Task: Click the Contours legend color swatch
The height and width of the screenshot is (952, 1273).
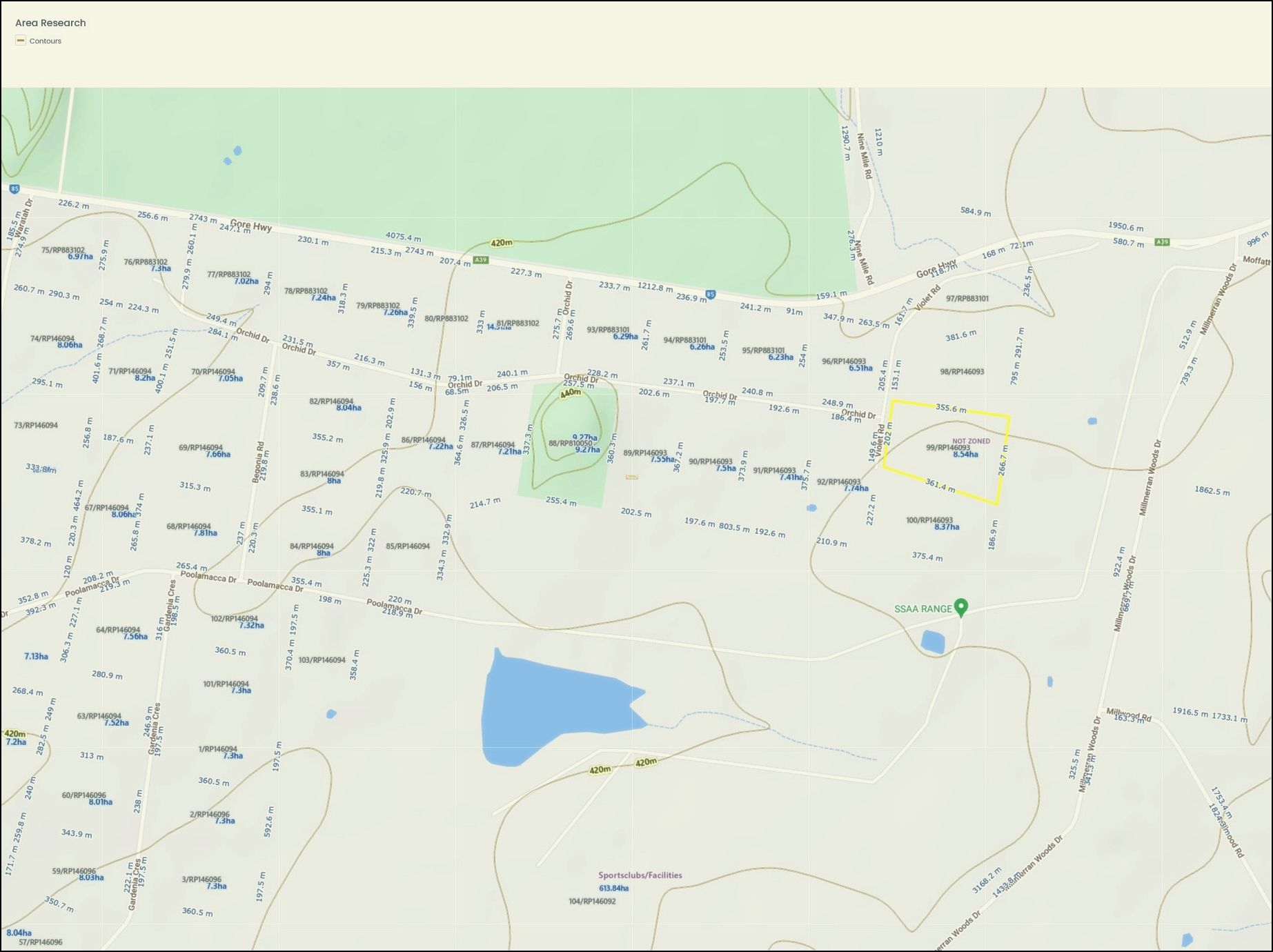Action: (x=21, y=41)
